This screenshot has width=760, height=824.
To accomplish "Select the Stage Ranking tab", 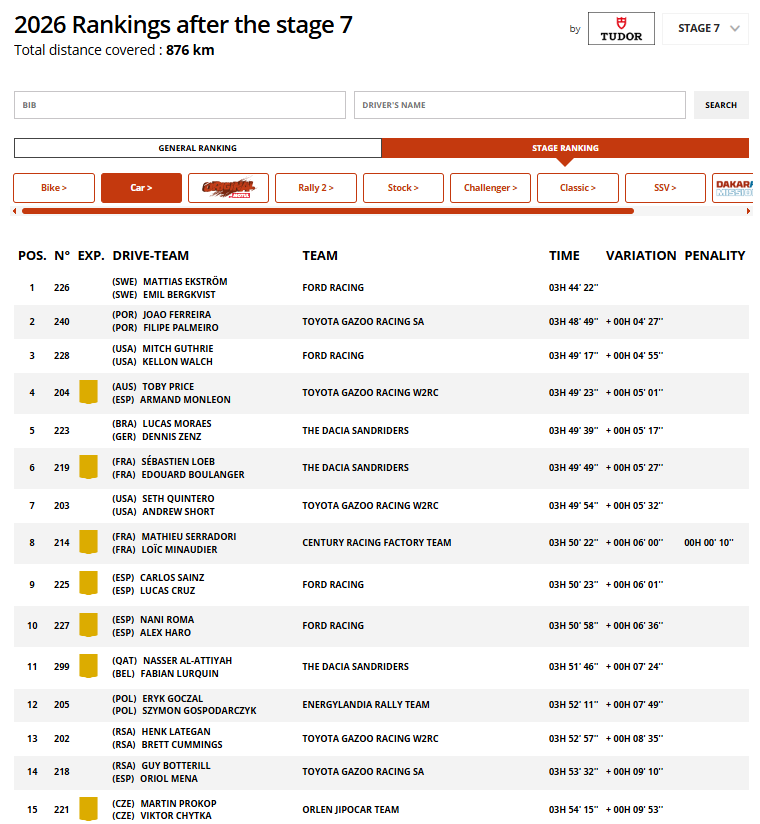I will point(565,148).
